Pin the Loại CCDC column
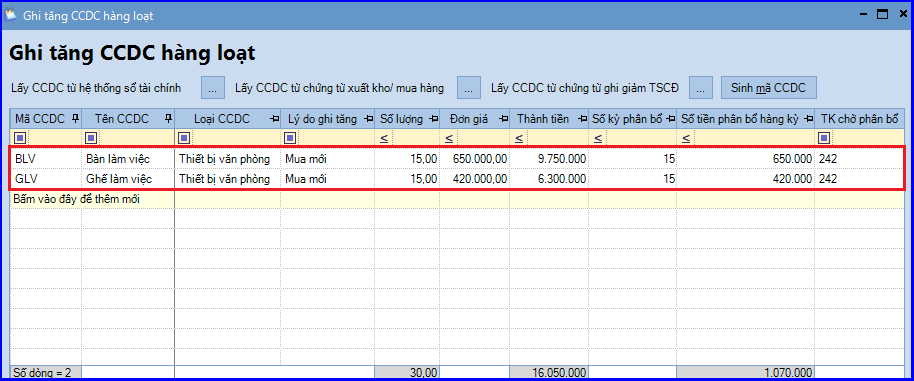The height and width of the screenshot is (381, 914). [274, 119]
